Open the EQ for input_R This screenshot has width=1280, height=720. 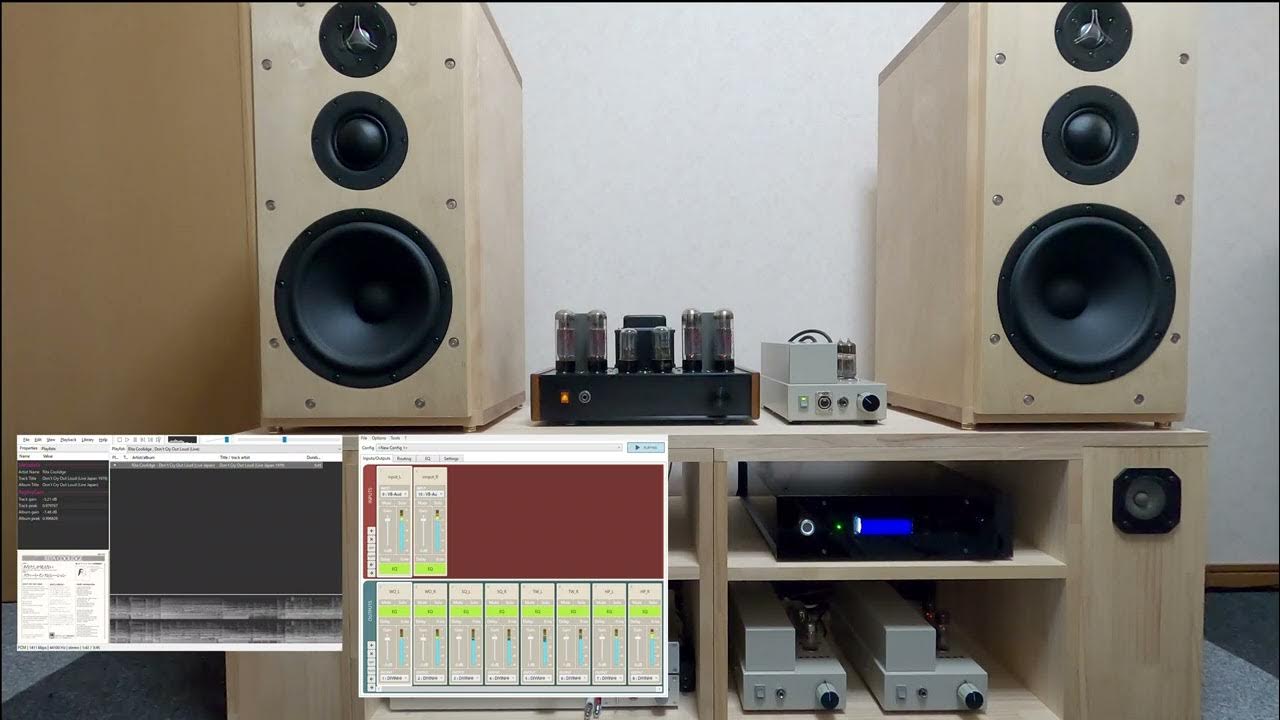pos(430,569)
